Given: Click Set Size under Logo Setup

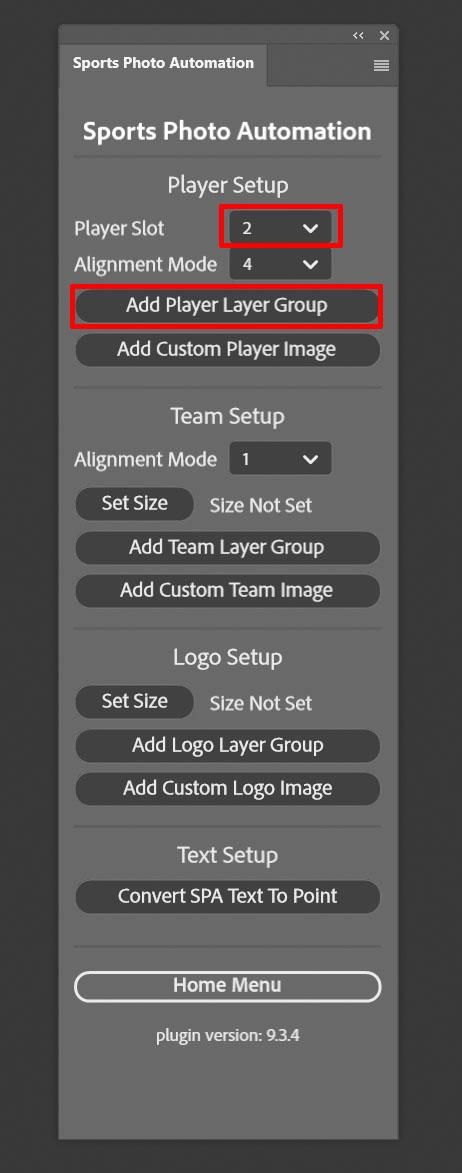Looking at the screenshot, I should [x=135, y=702].
